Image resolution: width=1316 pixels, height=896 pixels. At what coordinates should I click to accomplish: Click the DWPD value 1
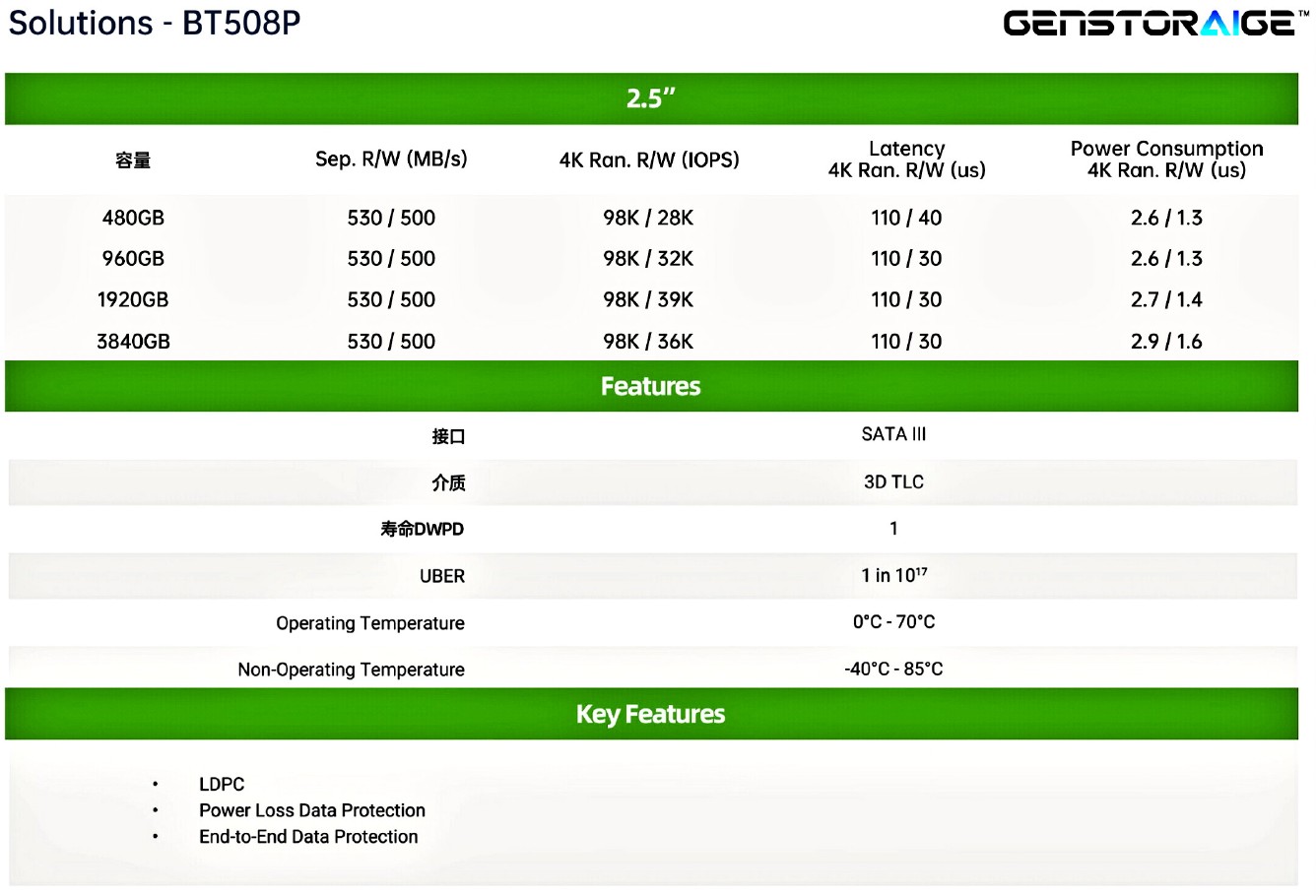893,529
